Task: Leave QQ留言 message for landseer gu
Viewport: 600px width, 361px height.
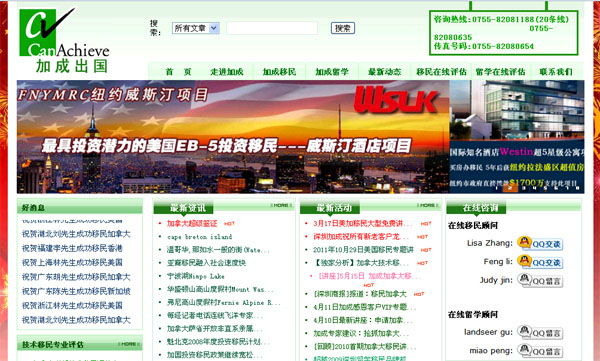Action: coord(540,332)
